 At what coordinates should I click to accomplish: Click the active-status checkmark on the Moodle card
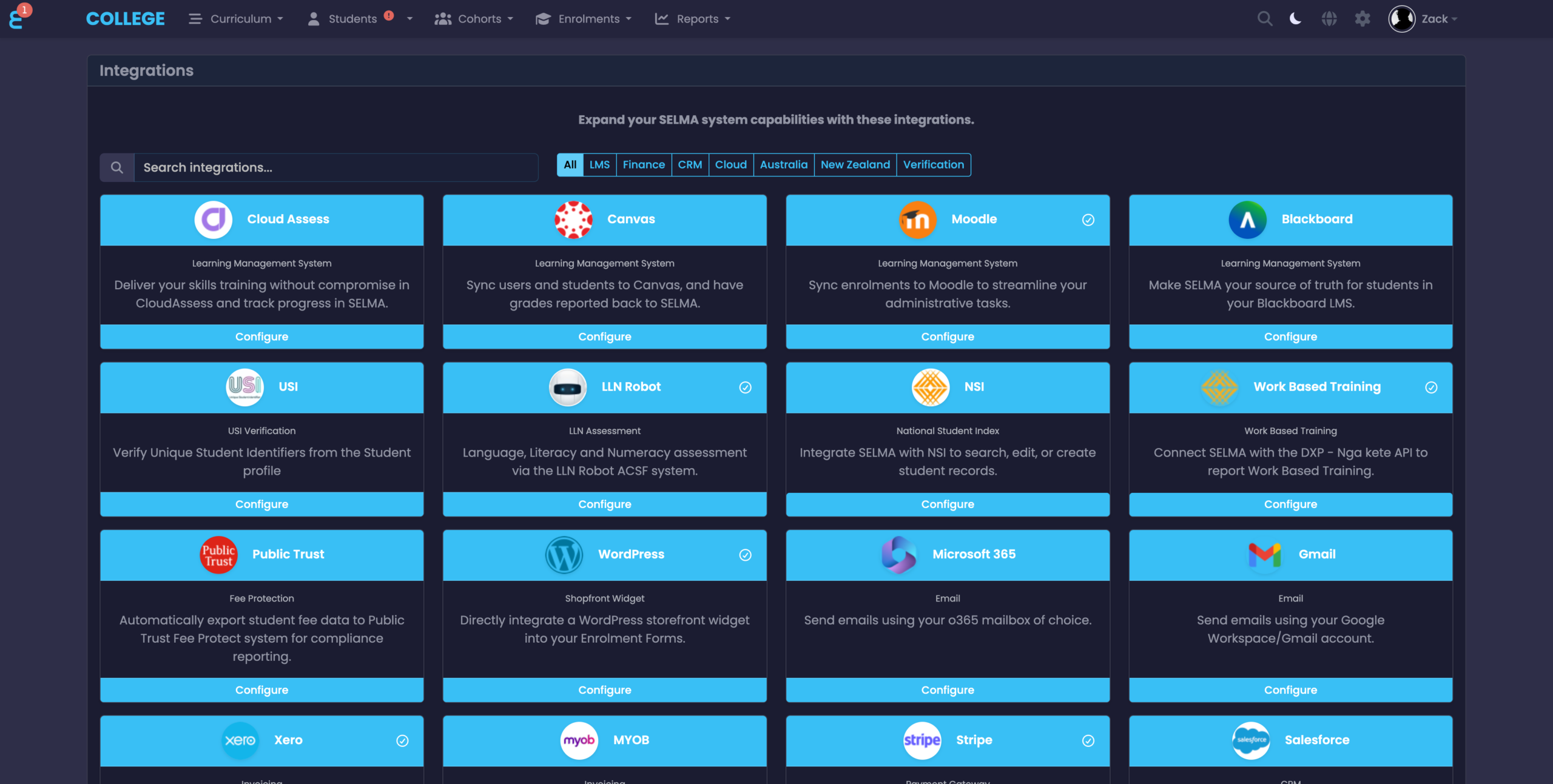[x=1087, y=220]
